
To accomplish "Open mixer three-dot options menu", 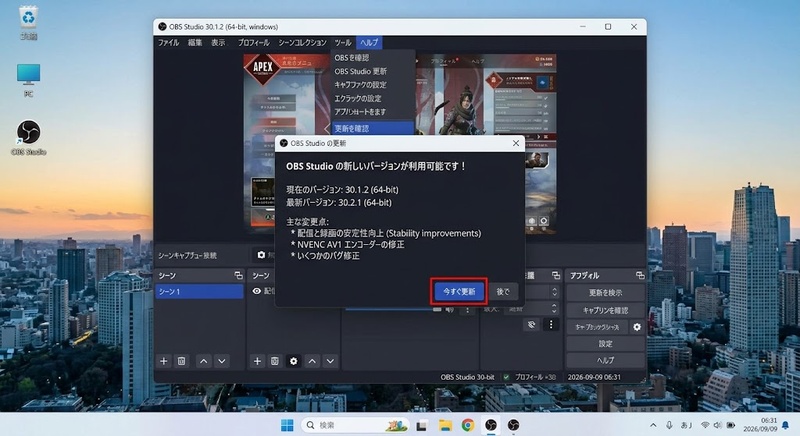I will click(467, 309).
